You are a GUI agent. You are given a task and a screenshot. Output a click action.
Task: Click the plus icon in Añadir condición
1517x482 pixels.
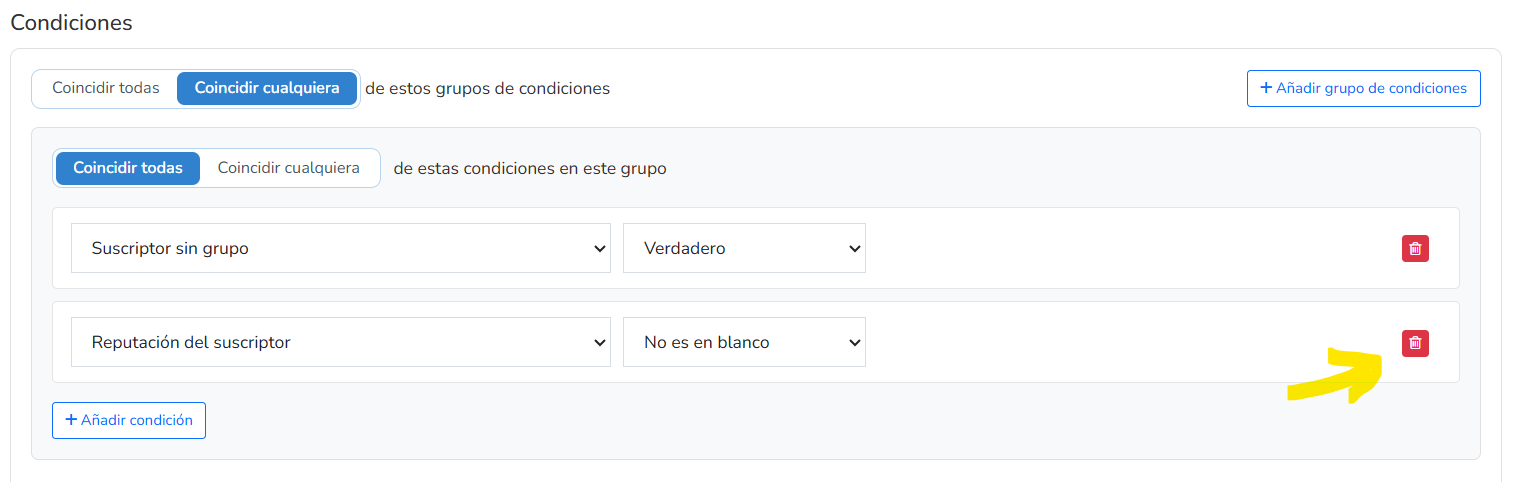pyautogui.click(x=71, y=420)
